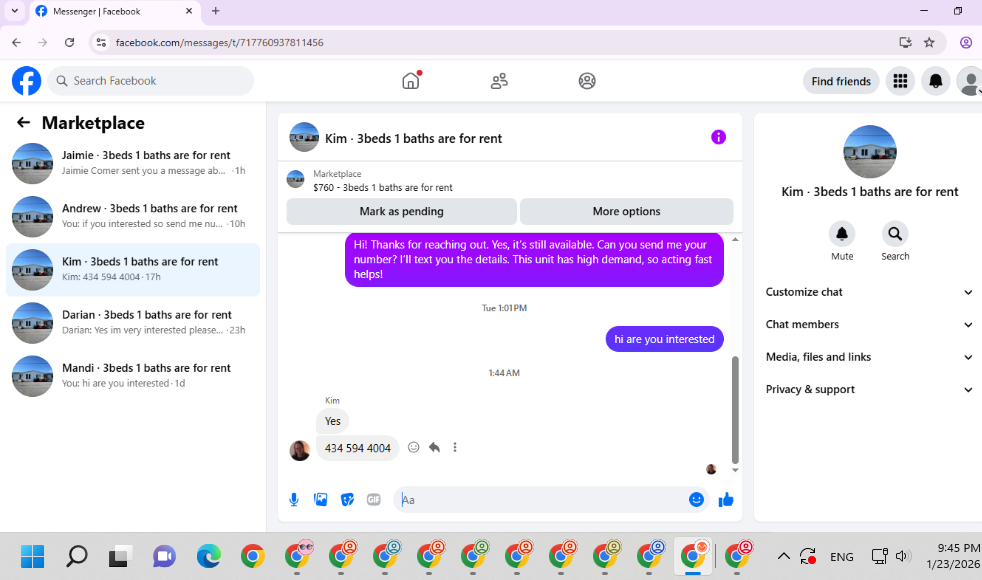Click the Find friends button
The height and width of the screenshot is (580, 982).
[x=841, y=81]
